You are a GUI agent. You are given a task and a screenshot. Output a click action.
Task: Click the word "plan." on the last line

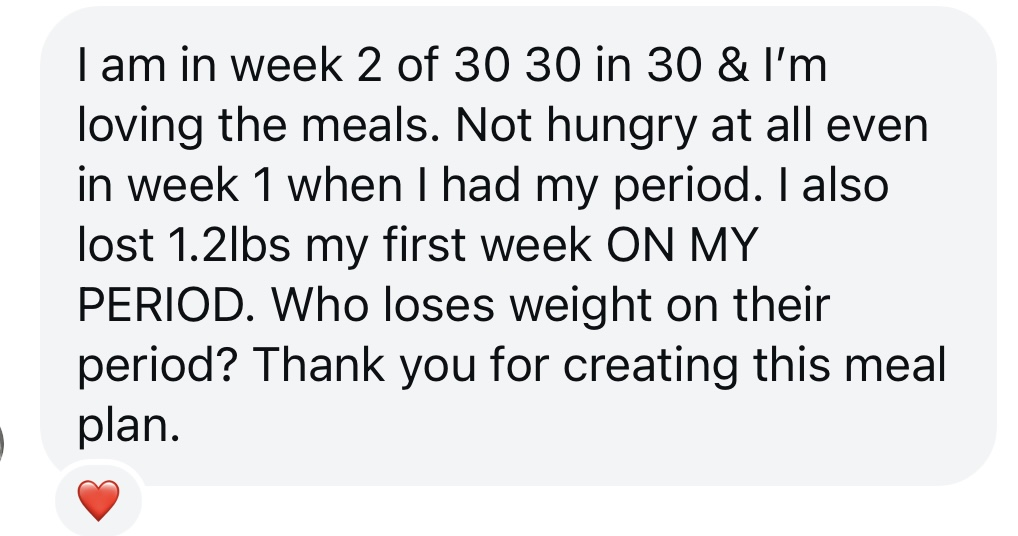click(129, 426)
